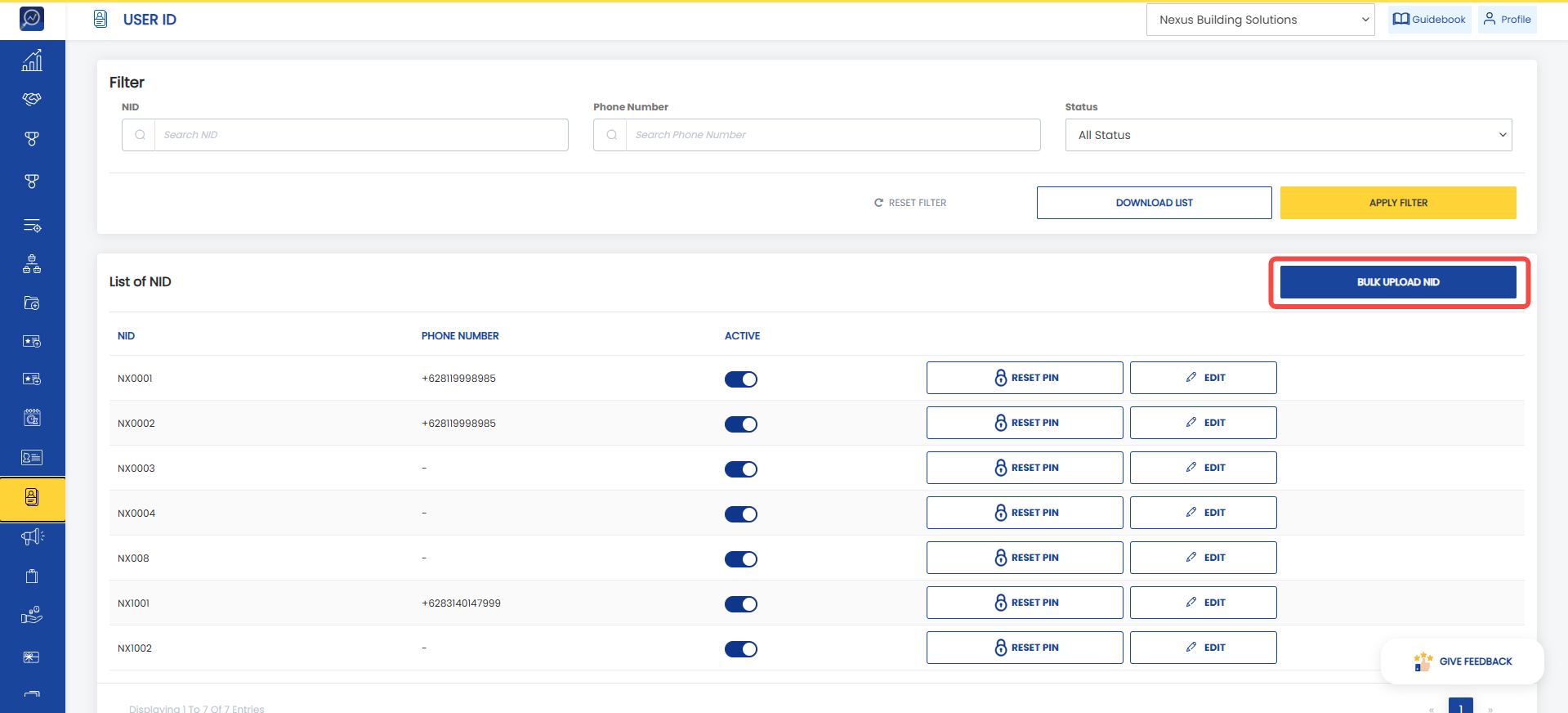Screen dimensions: 1568x713
Task: Open the handshake sidebar icon
Action: (32, 99)
